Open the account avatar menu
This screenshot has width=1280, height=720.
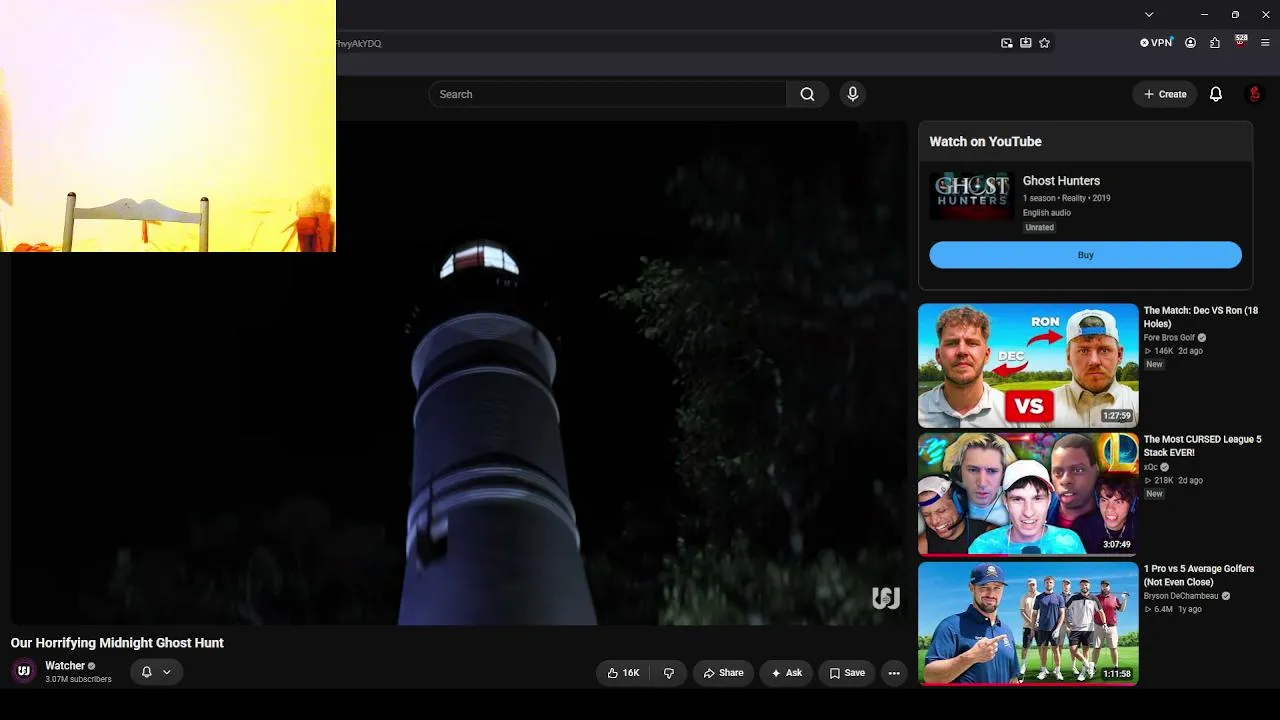[x=1255, y=94]
